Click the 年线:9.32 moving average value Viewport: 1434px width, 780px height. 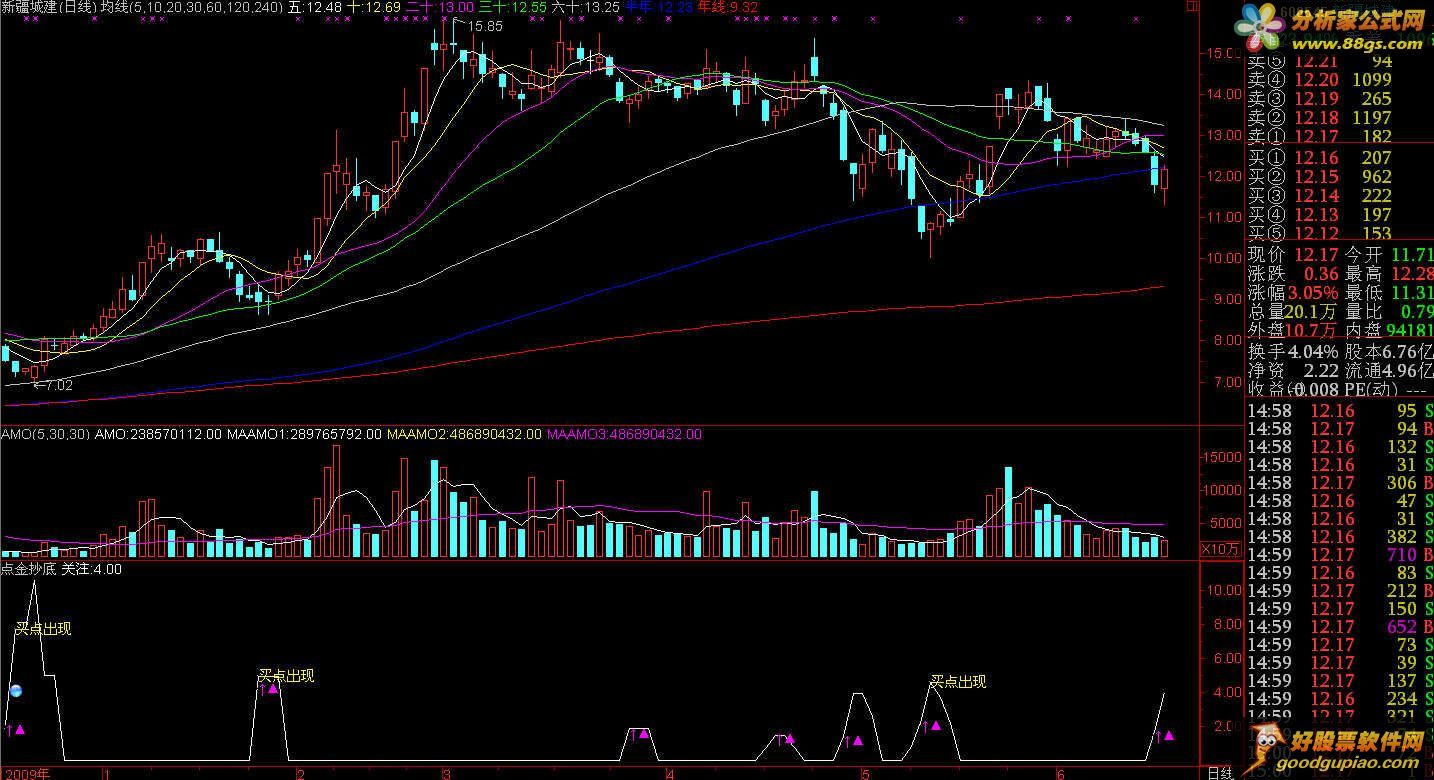tap(728, 7)
